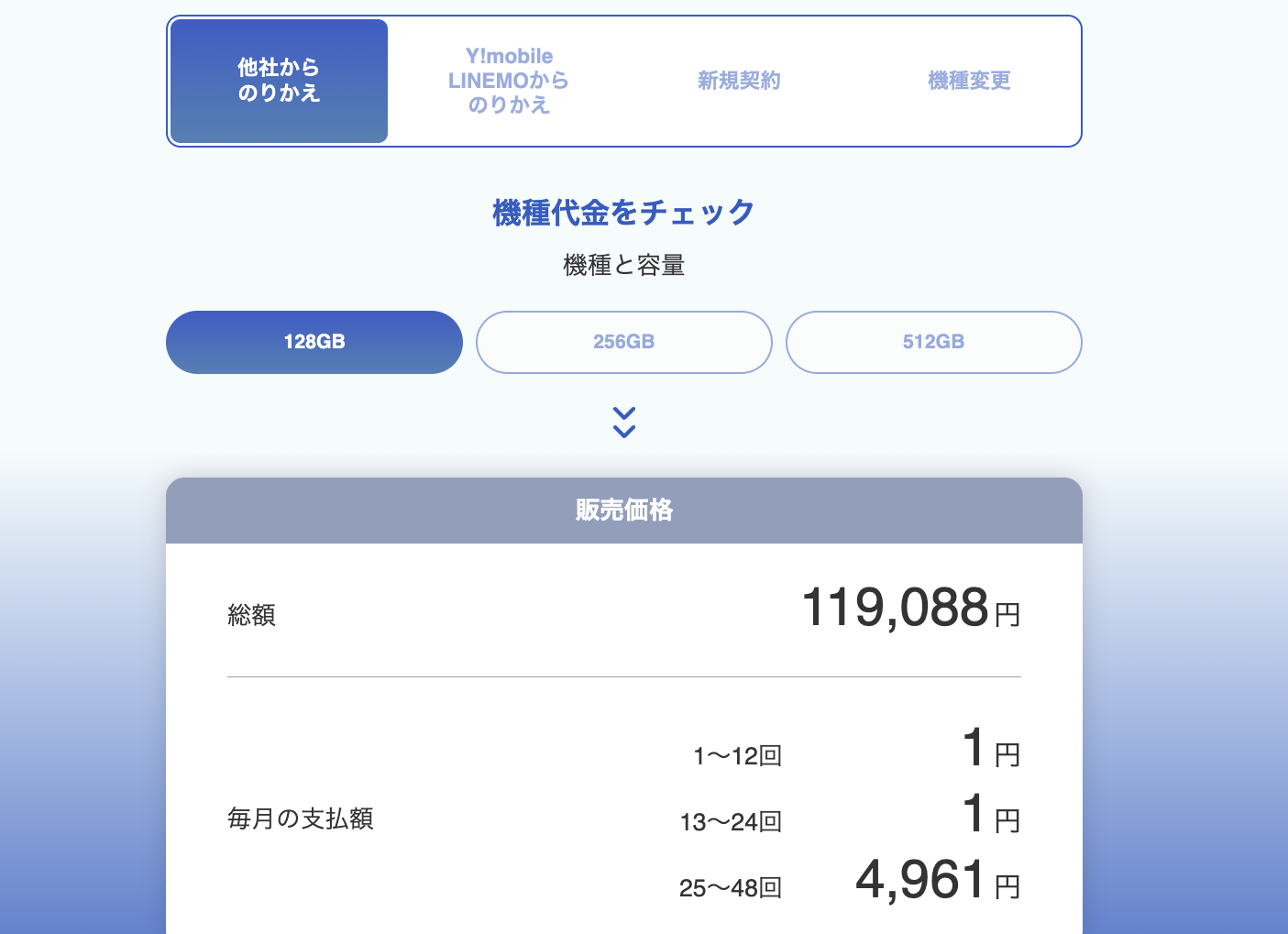Click the 25〜48回 payment period label

pyautogui.click(x=731, y=888)
